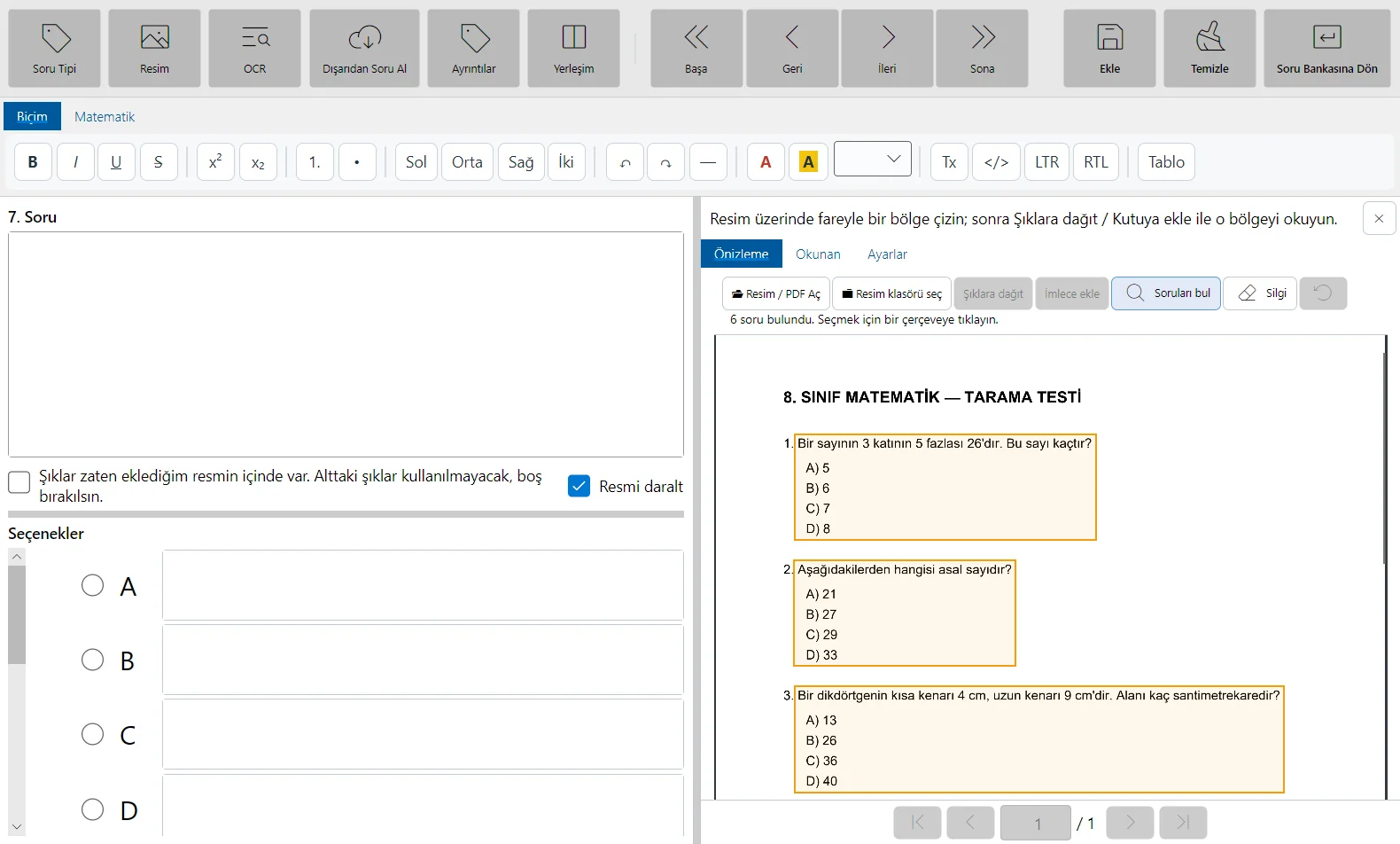Open the Ayarlar tab
The image size is (1400, 844).
pyautogui.click(x=887, y=254)
